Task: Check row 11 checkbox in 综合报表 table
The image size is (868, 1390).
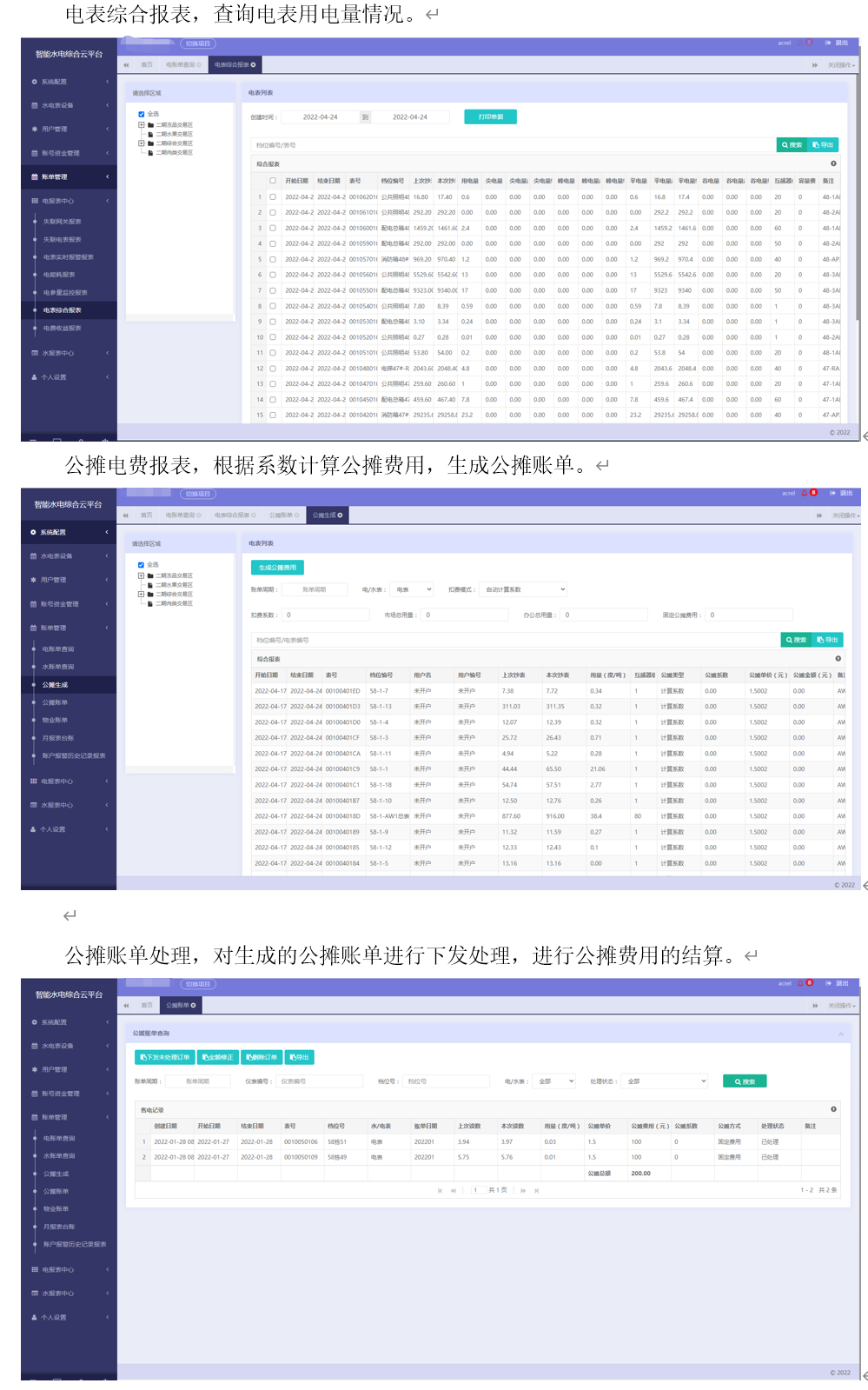Action: (272, 353)
